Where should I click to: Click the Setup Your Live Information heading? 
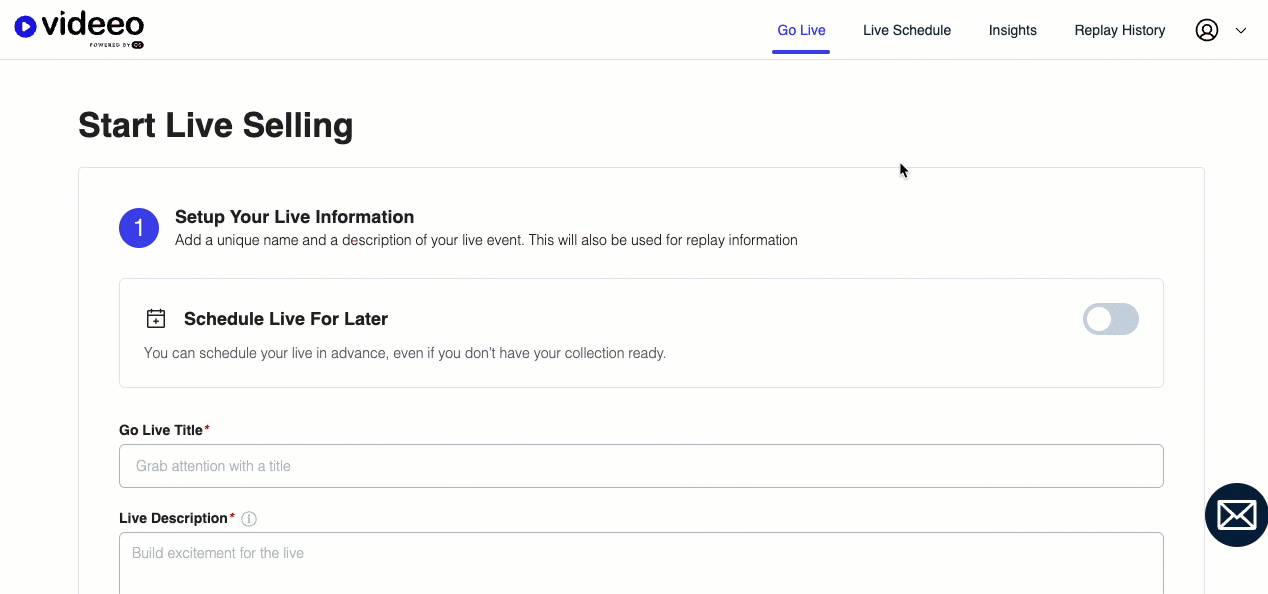tap(294, 216)
